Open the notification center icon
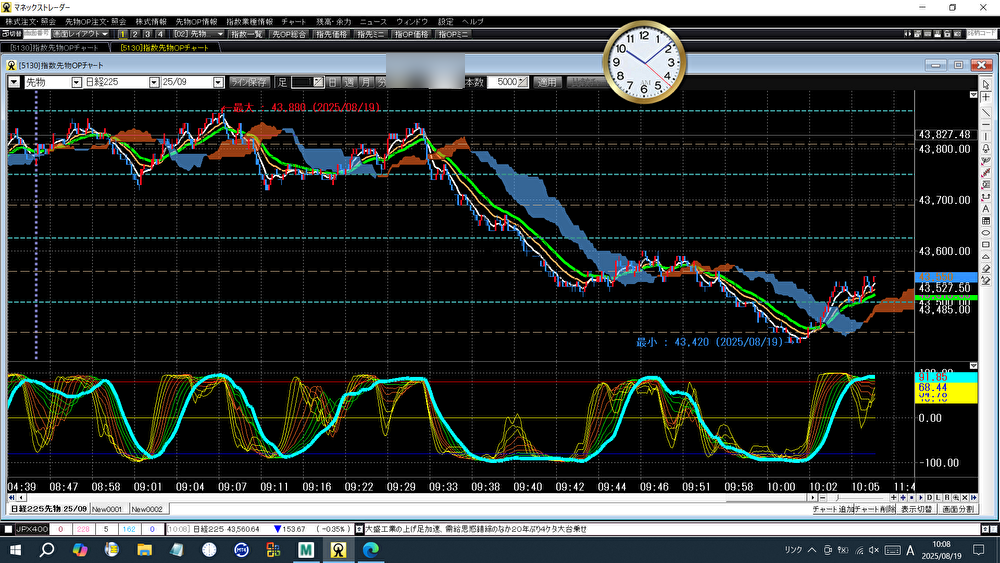 tap(979, 550)
